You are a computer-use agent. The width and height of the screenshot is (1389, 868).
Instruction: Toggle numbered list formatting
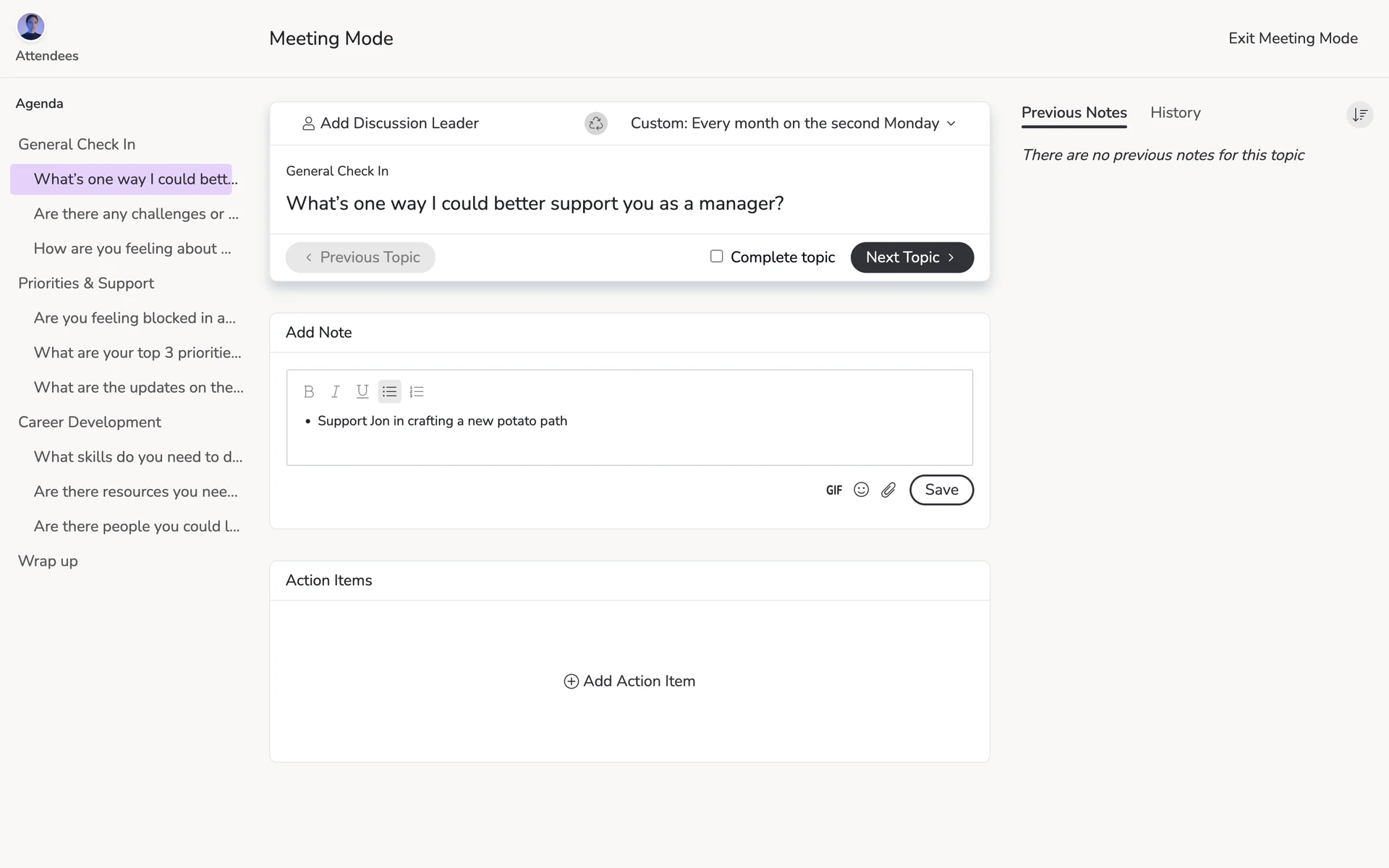[x=417, y=392]
